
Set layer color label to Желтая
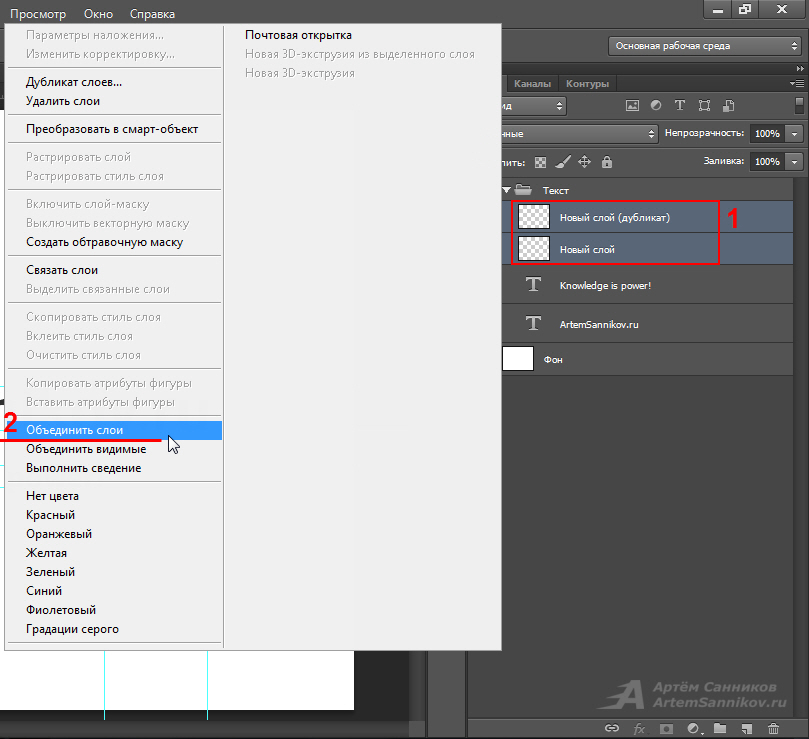[x=114, y=553]
